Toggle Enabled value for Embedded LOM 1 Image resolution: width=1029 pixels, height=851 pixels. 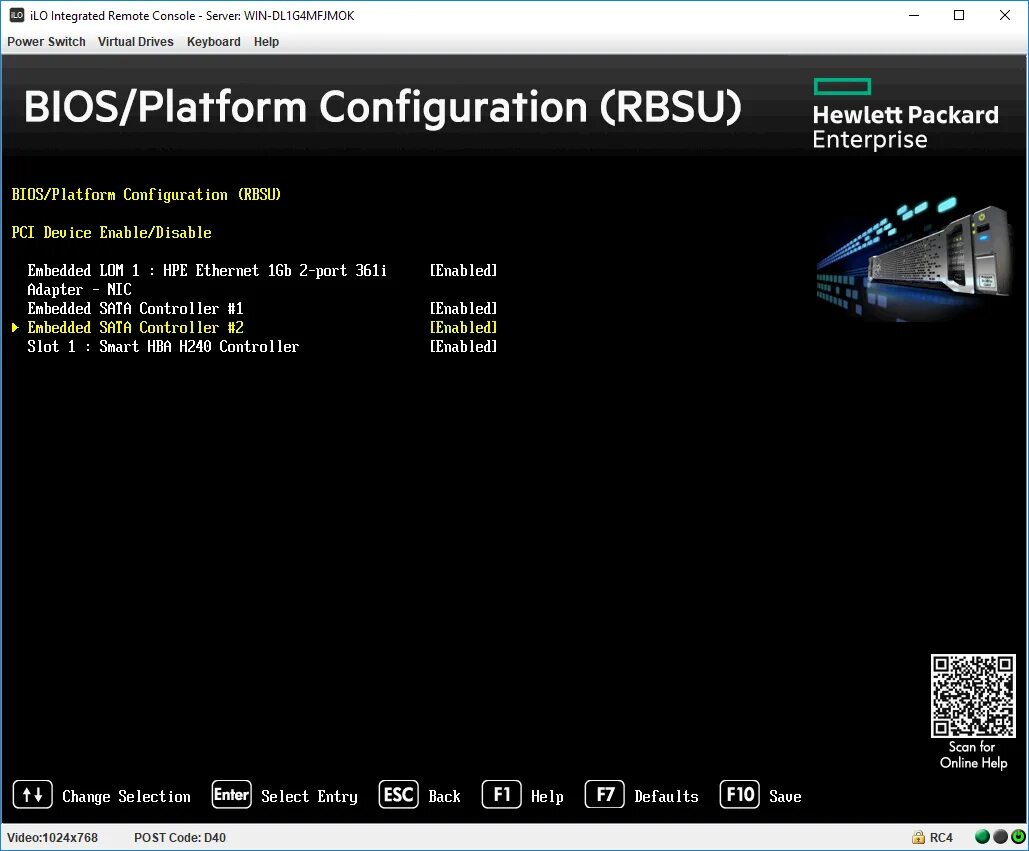463,270
